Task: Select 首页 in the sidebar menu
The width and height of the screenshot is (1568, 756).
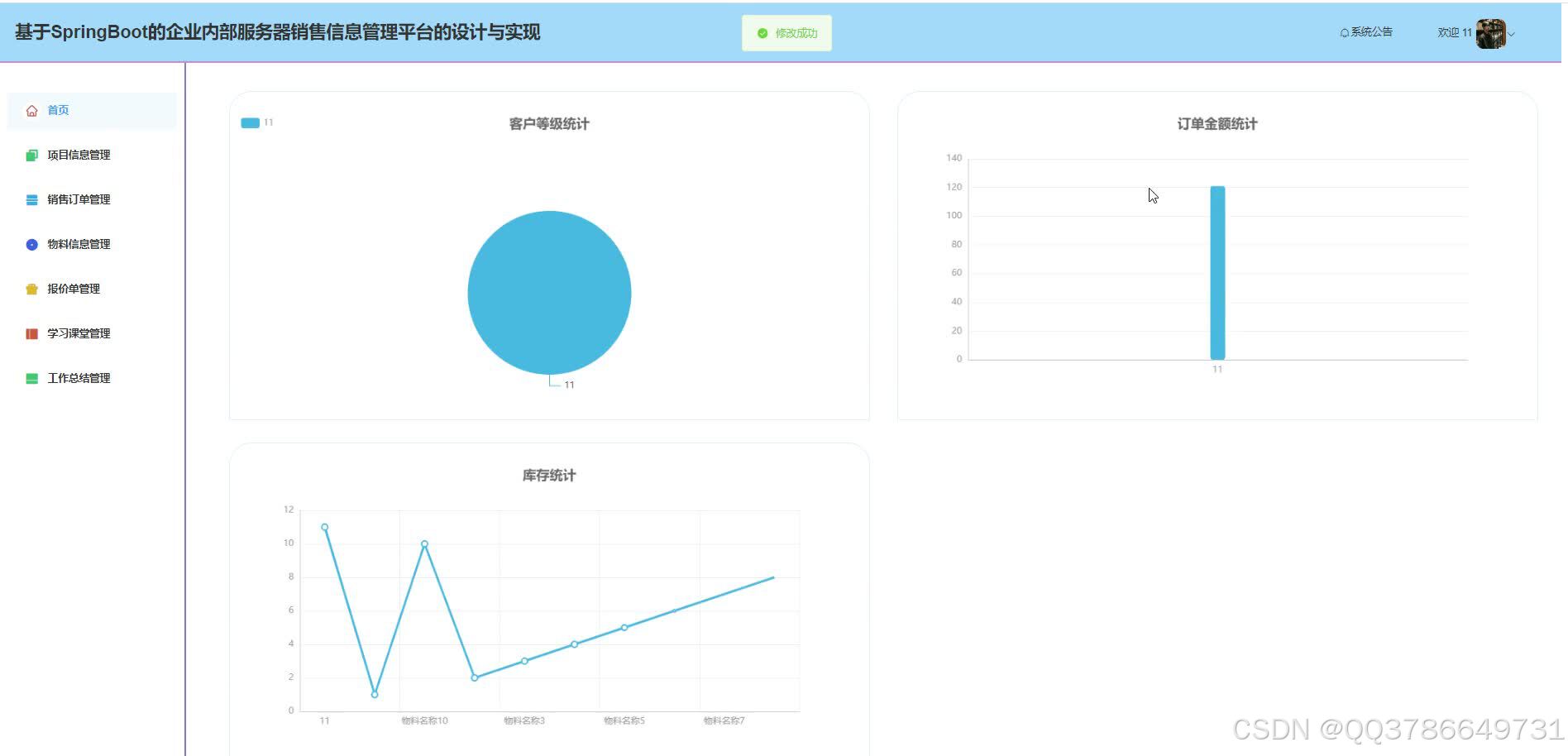Action: (x=58, y=110)
